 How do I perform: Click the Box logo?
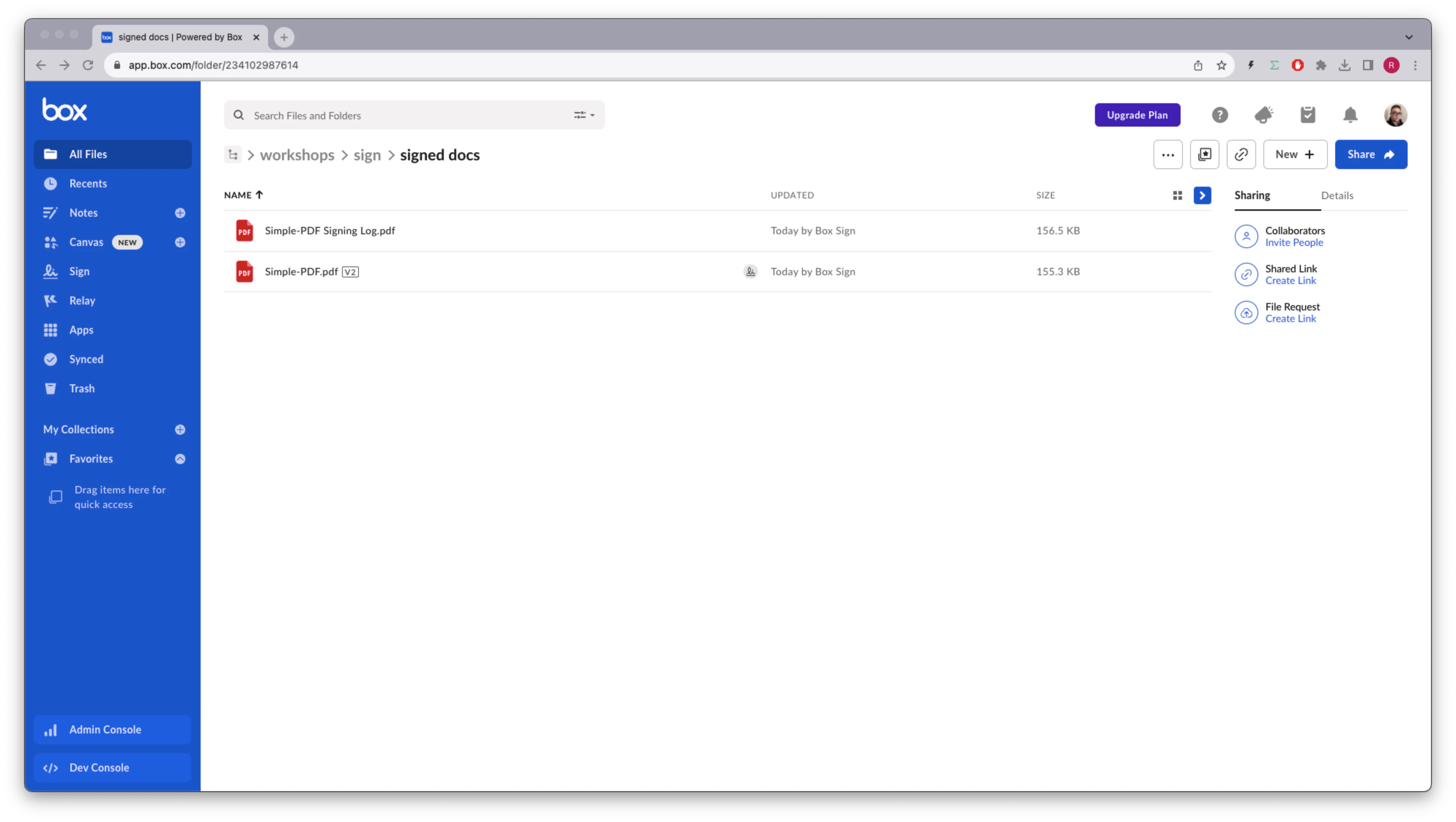64,108
